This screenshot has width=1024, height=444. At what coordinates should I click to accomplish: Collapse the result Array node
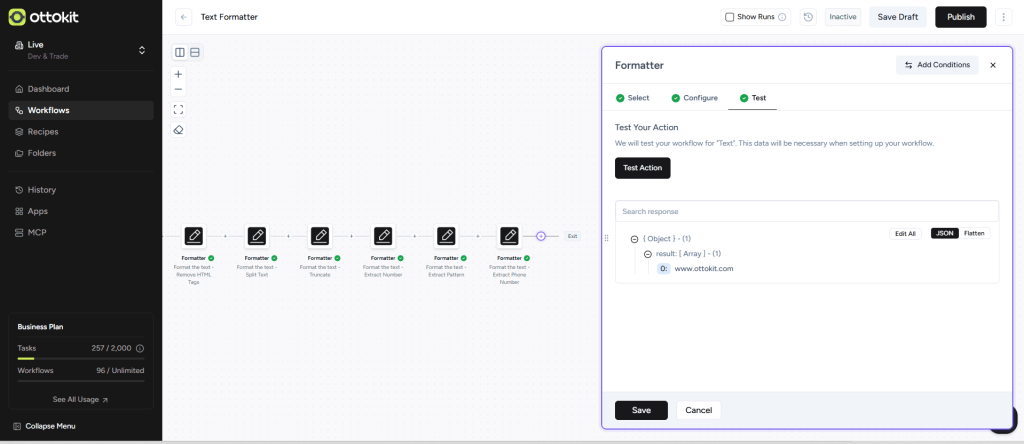coord(647,254)
